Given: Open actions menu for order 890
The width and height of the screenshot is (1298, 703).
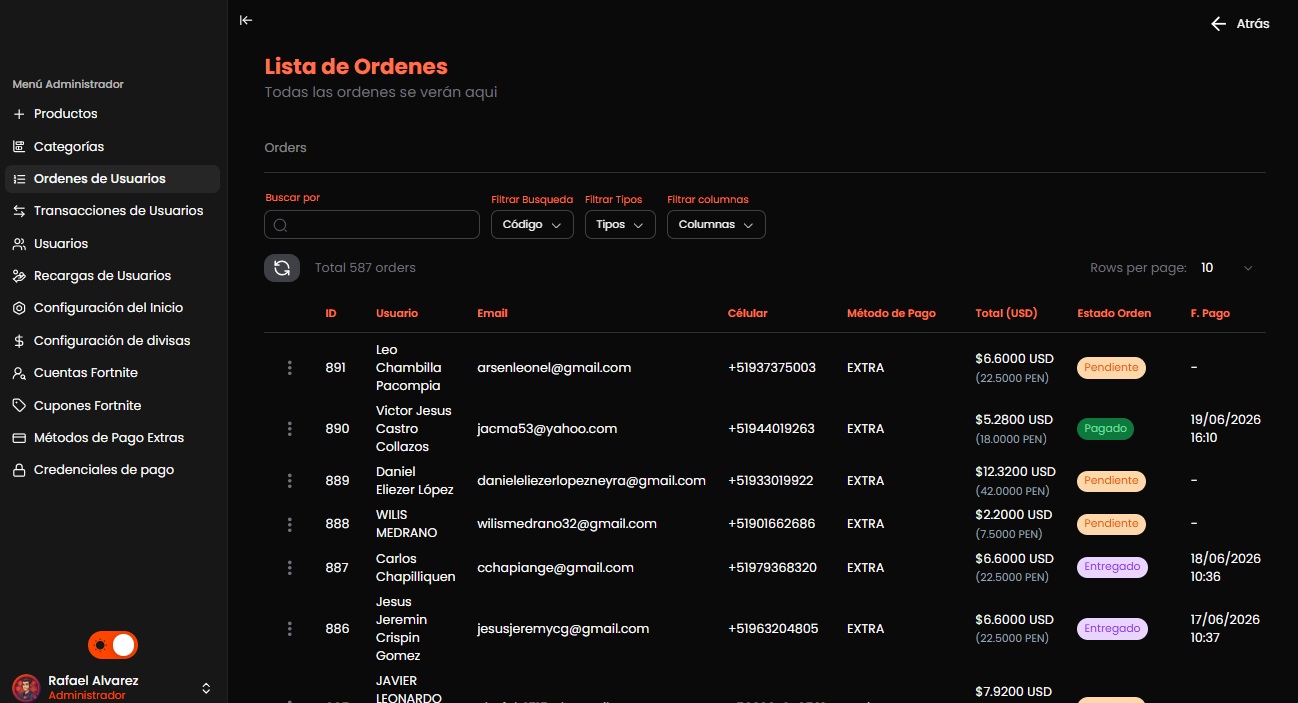Looking at the screenshot, I should (x=290, y=429).
